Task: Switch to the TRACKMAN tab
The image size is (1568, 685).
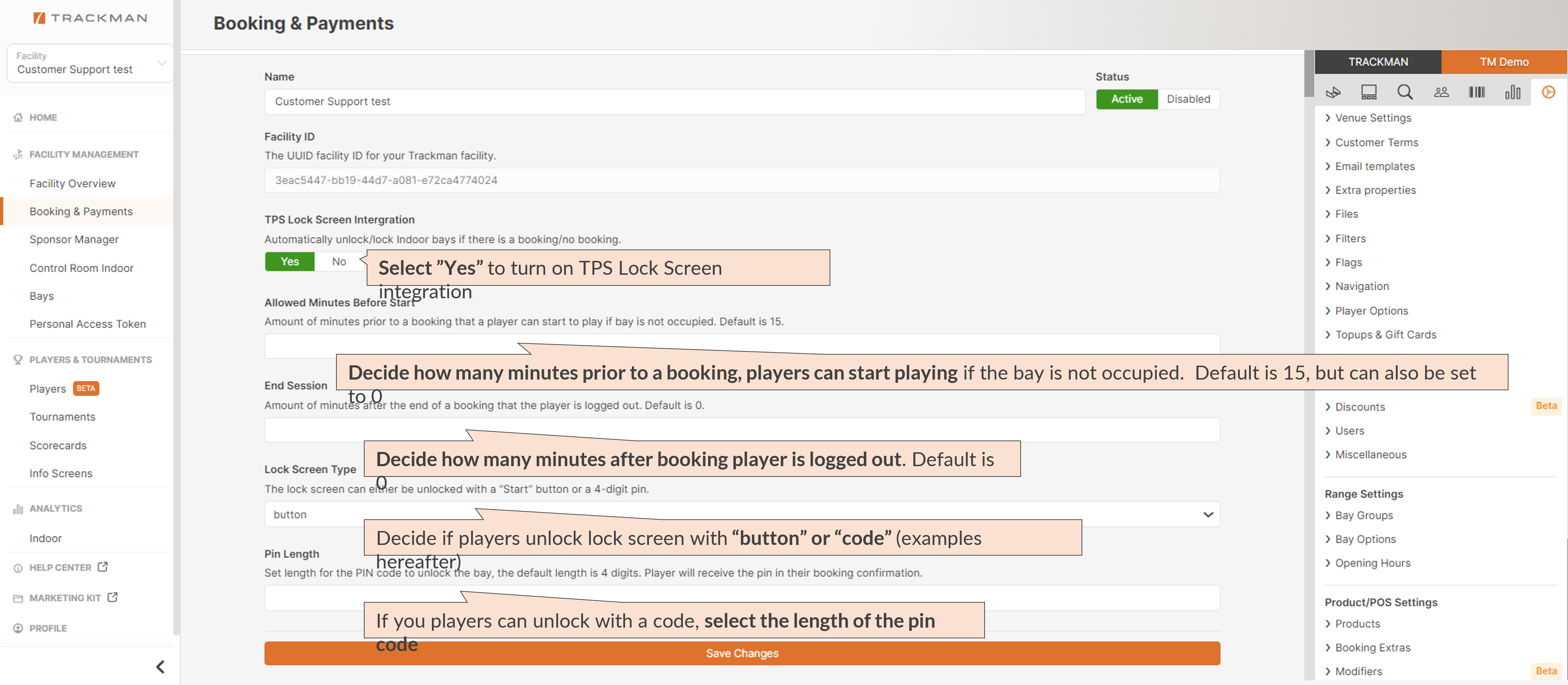Action: pos(1377,62)
